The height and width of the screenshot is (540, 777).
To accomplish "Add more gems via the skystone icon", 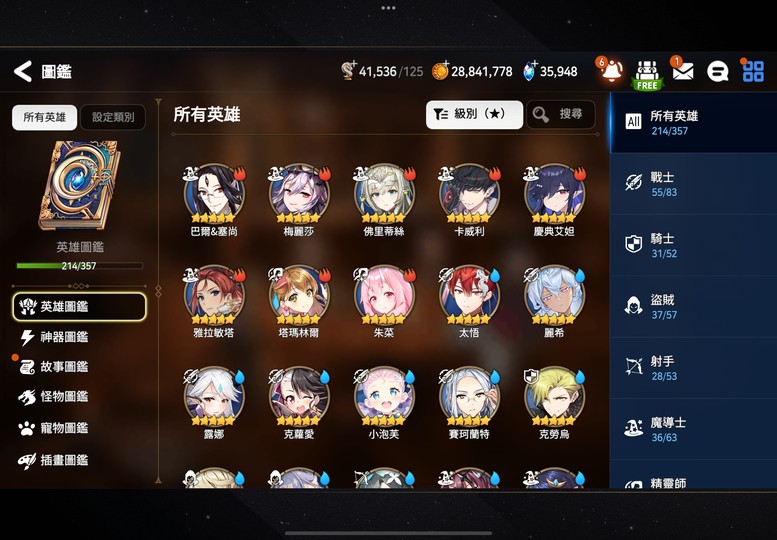I will coord(530,71).
